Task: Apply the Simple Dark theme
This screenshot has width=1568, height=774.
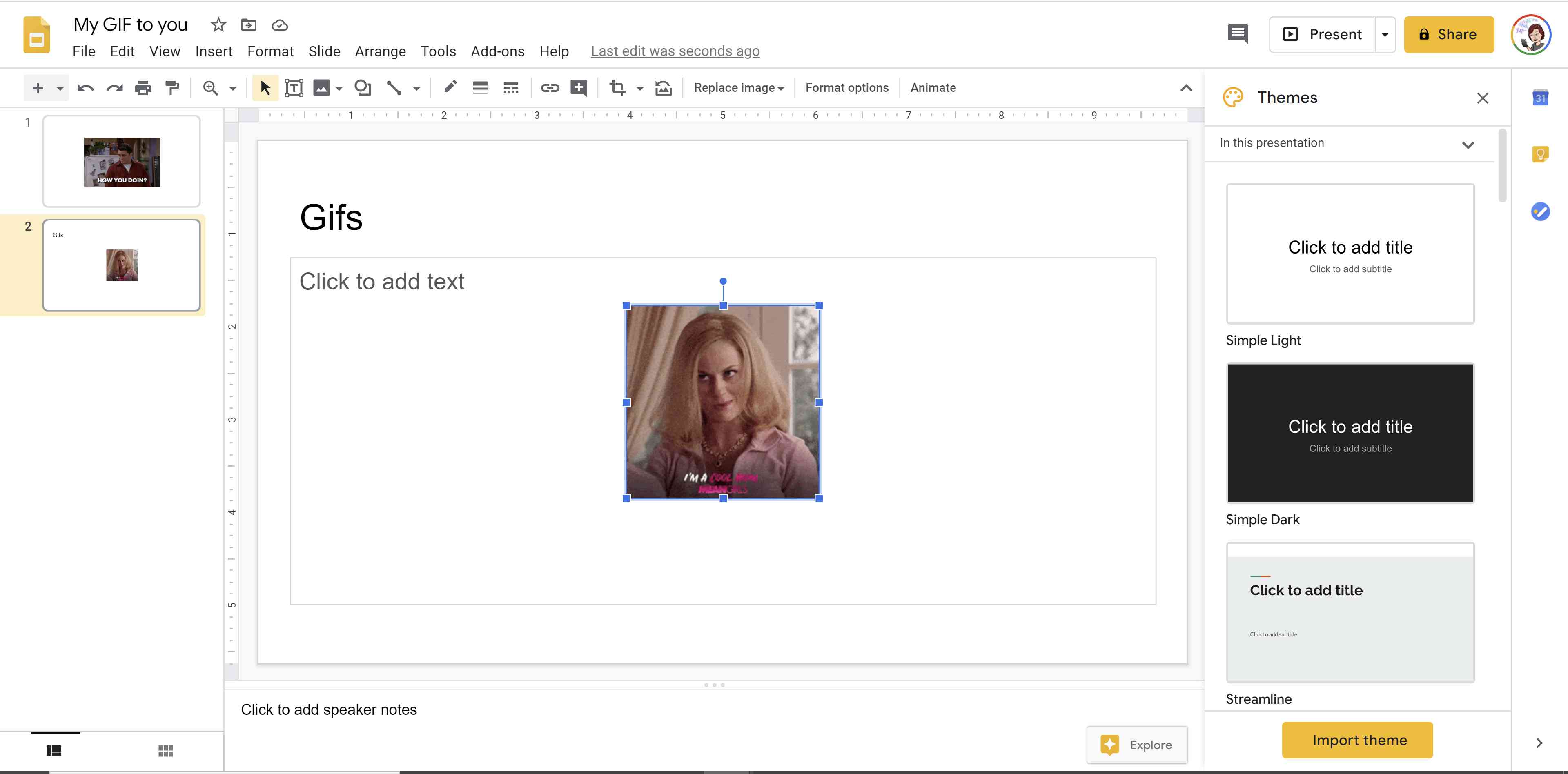Action: [1350, 433]
